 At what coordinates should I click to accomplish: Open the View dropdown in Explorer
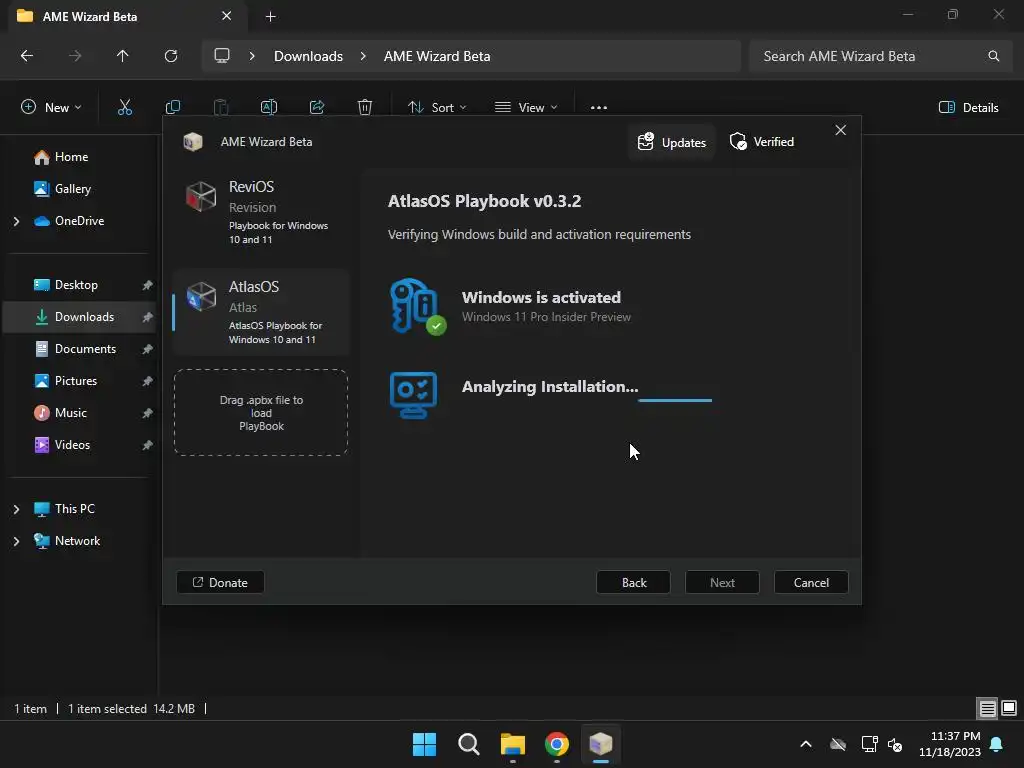(x=526, y=107)
